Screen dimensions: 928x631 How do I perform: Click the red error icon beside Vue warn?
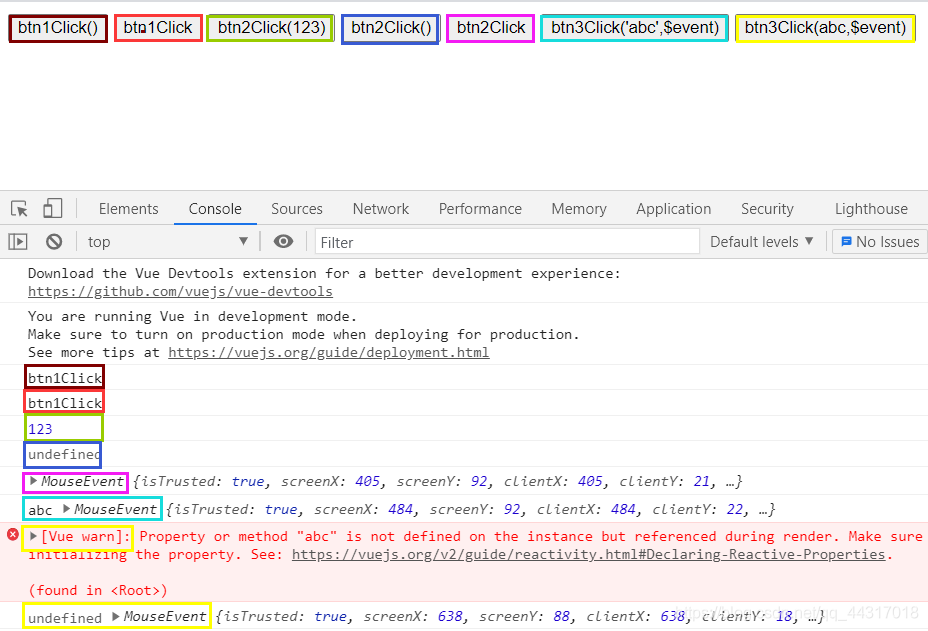(x=13, y=535)
